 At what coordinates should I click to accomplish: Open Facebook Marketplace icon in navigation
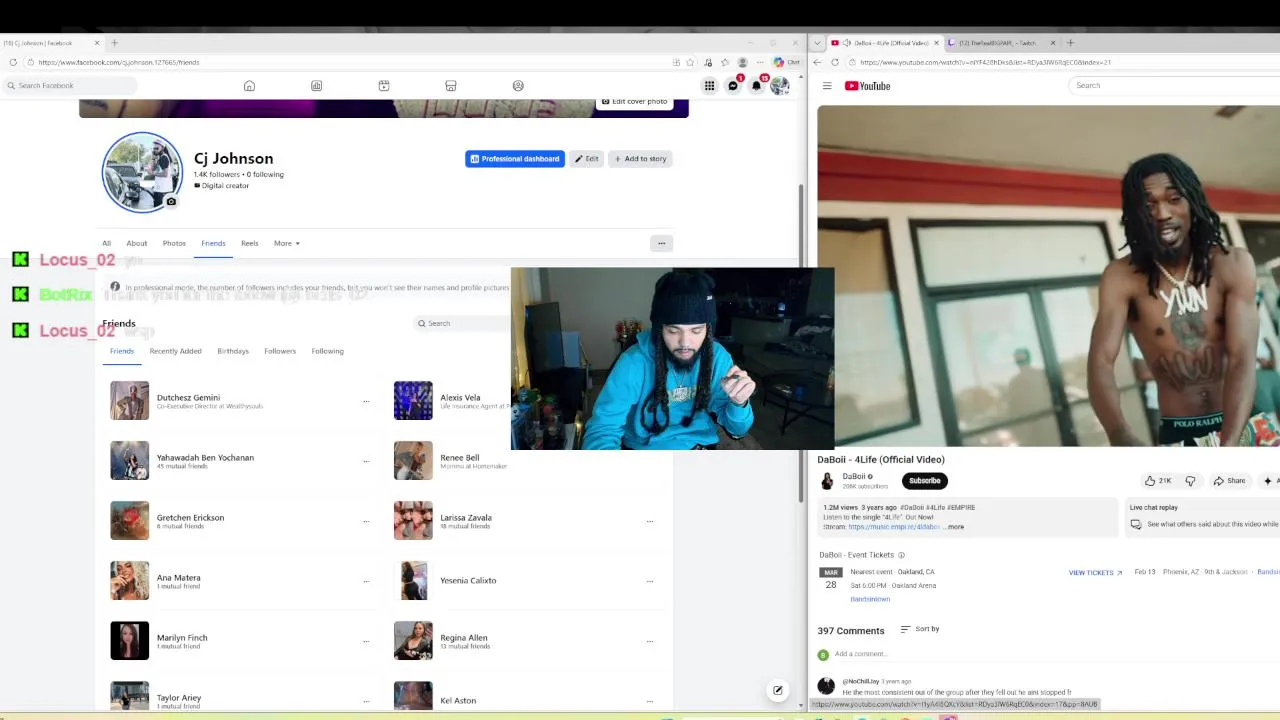coord(451,86)
